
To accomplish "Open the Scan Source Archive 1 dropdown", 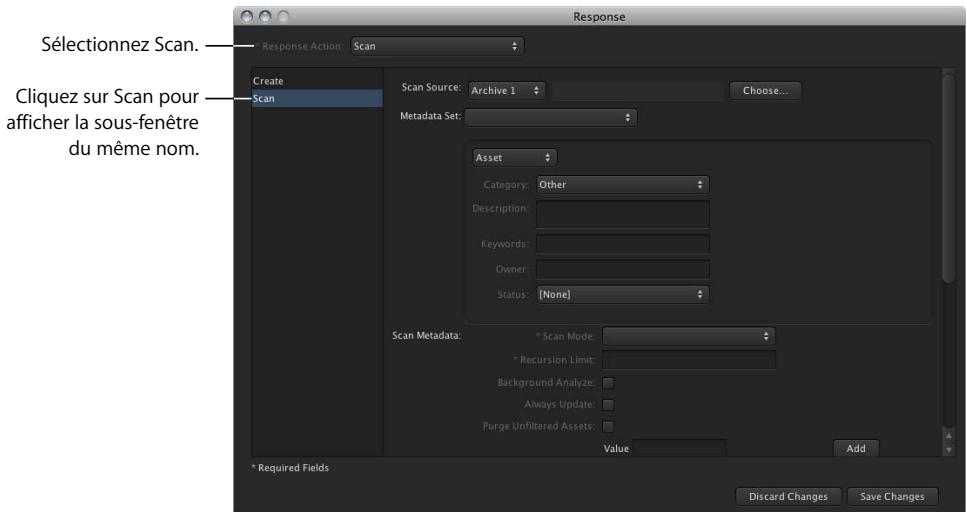I will [506, 91].
